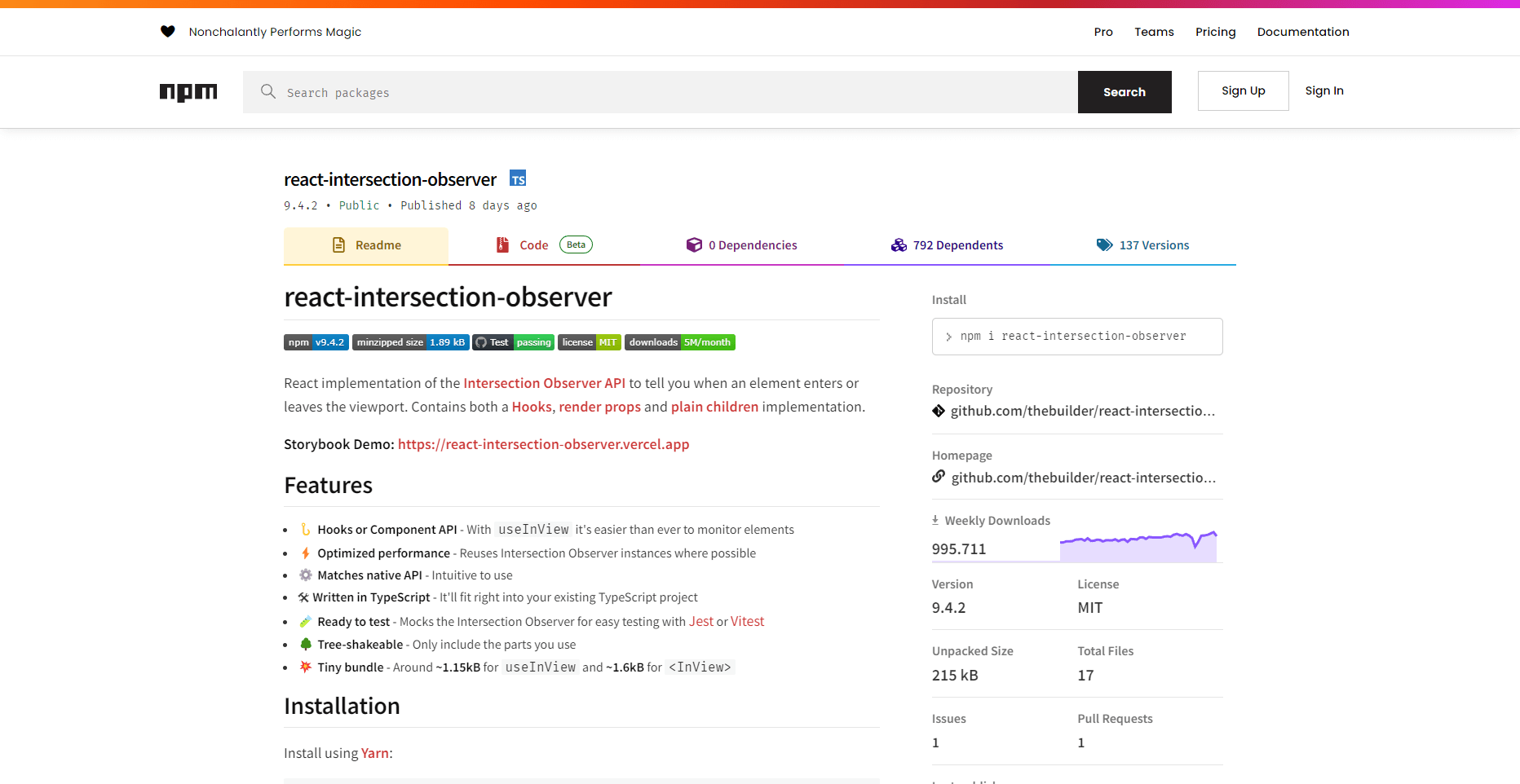Click the 9.4.2 value under Version
1520x784 pixels.
pyautogui.click(x=949, y=608)
